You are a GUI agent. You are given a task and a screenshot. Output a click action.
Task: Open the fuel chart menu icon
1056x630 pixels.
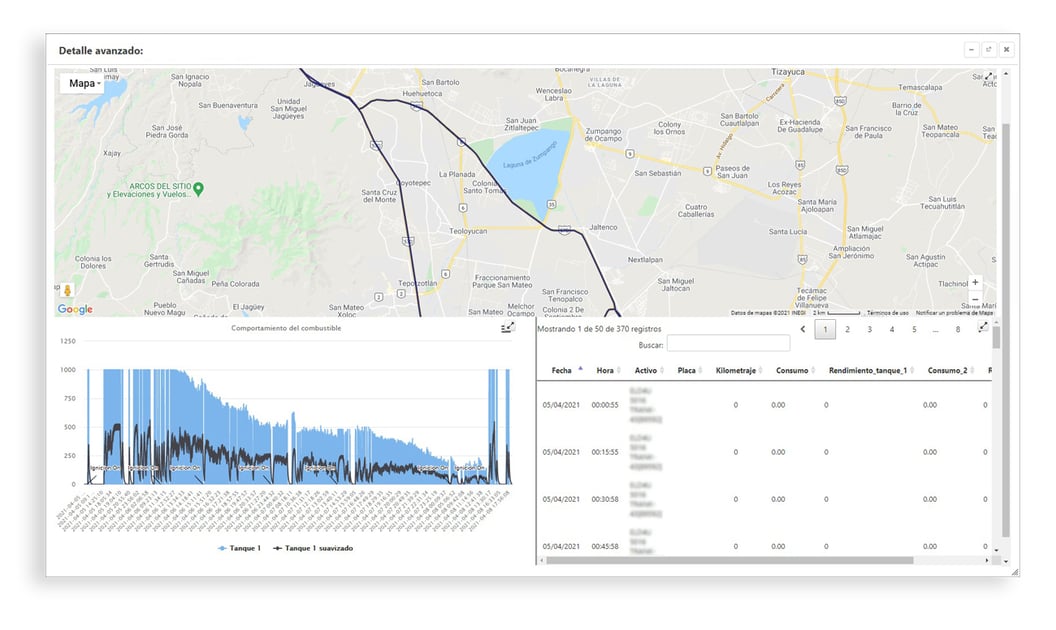(x=507, y=327)
